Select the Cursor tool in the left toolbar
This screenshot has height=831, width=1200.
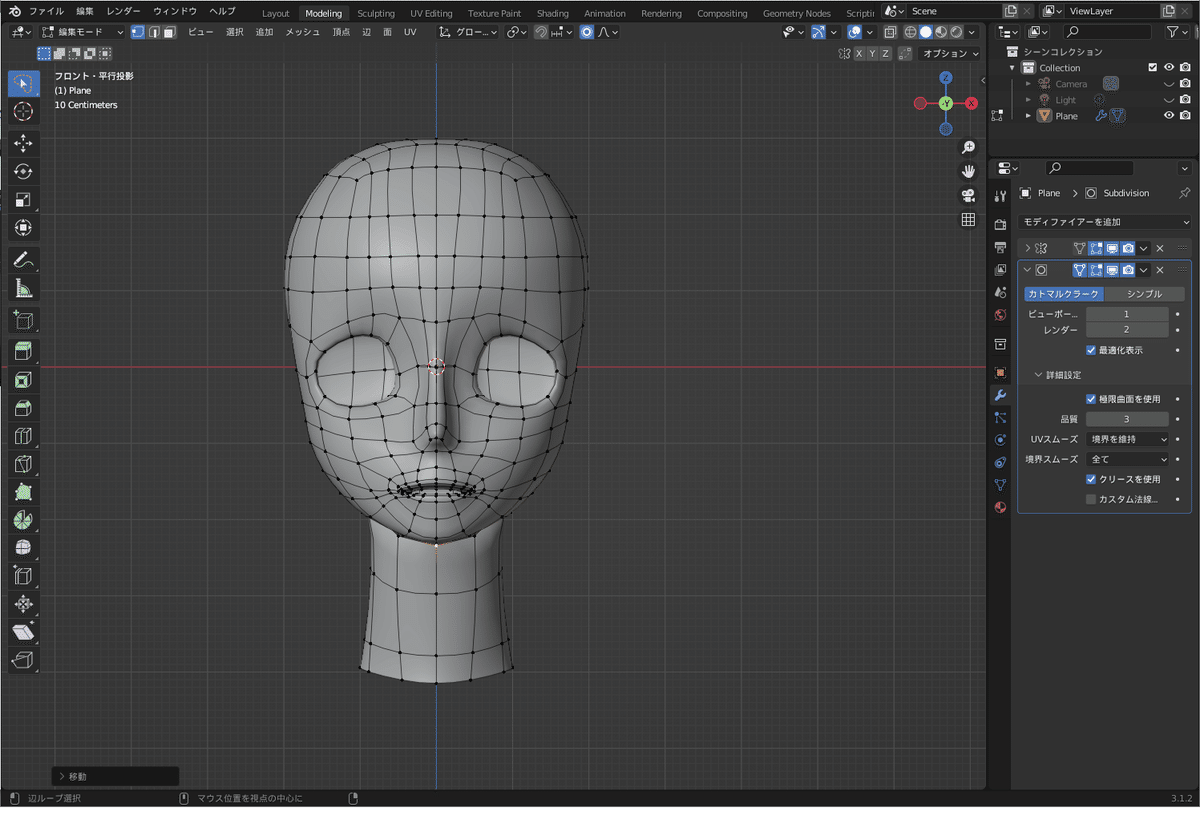pyautogui.click(x=24, y=111)
